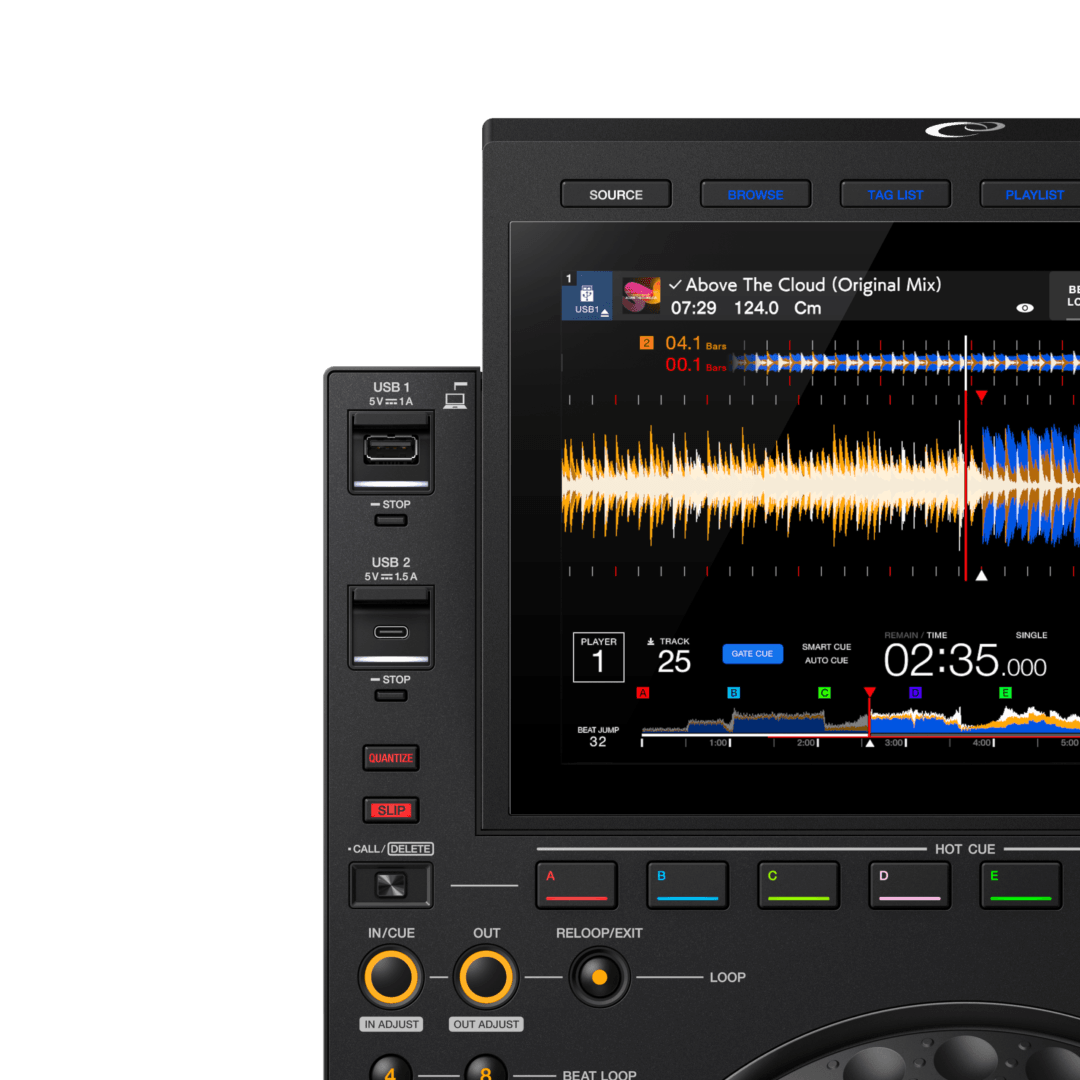This screenshot has height=1080, width=1080.
Task: Enable QUANTIZE mode
Action: tap(390, 759)
